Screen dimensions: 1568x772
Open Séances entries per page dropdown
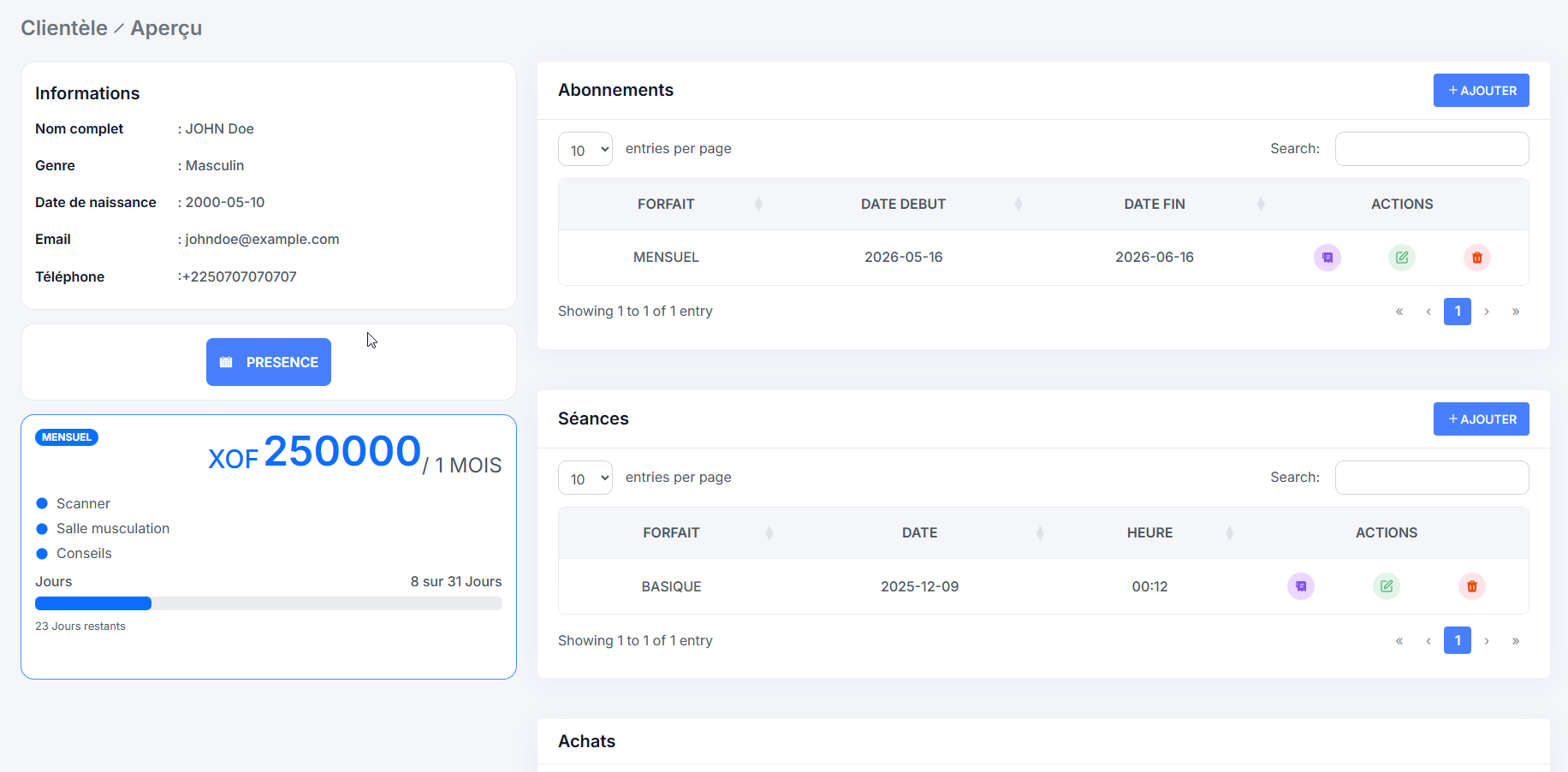(x=585, y=478)
